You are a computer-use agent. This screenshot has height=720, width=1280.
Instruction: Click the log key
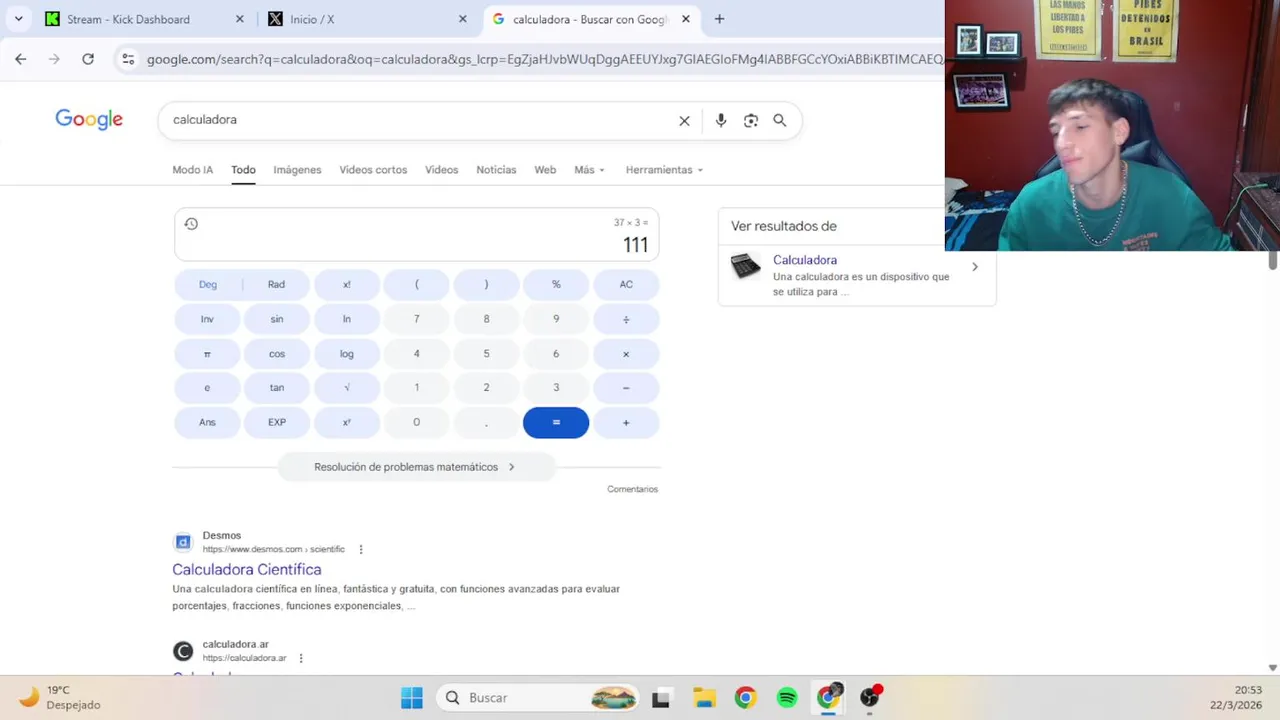(x=347, y=354)
